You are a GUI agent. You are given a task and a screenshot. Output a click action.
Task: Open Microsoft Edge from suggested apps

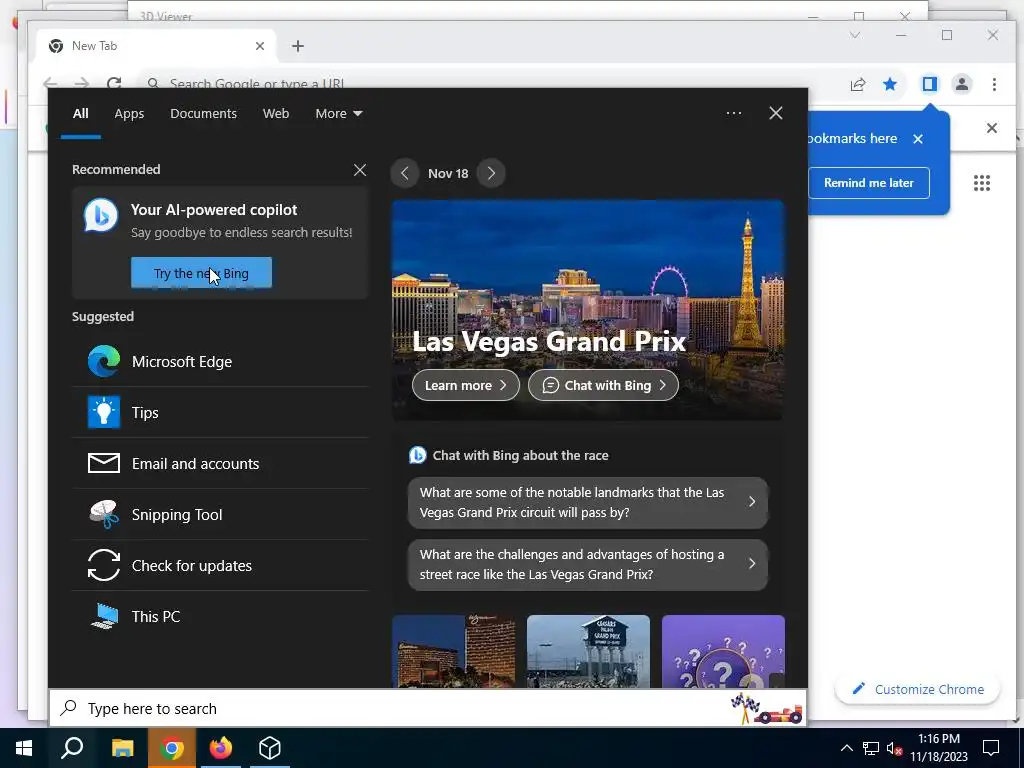[220, 362]
